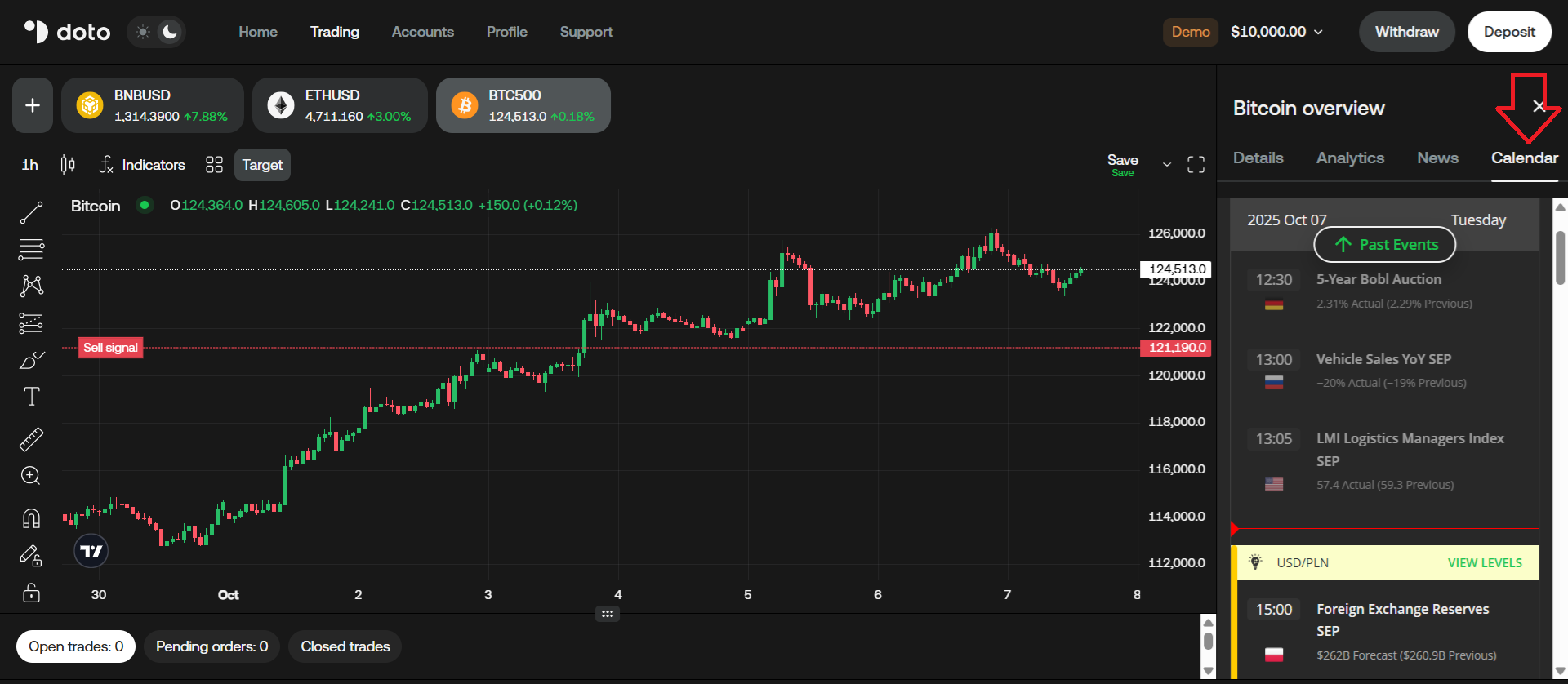Click the zoom in magnifier tool

point(31,476)
